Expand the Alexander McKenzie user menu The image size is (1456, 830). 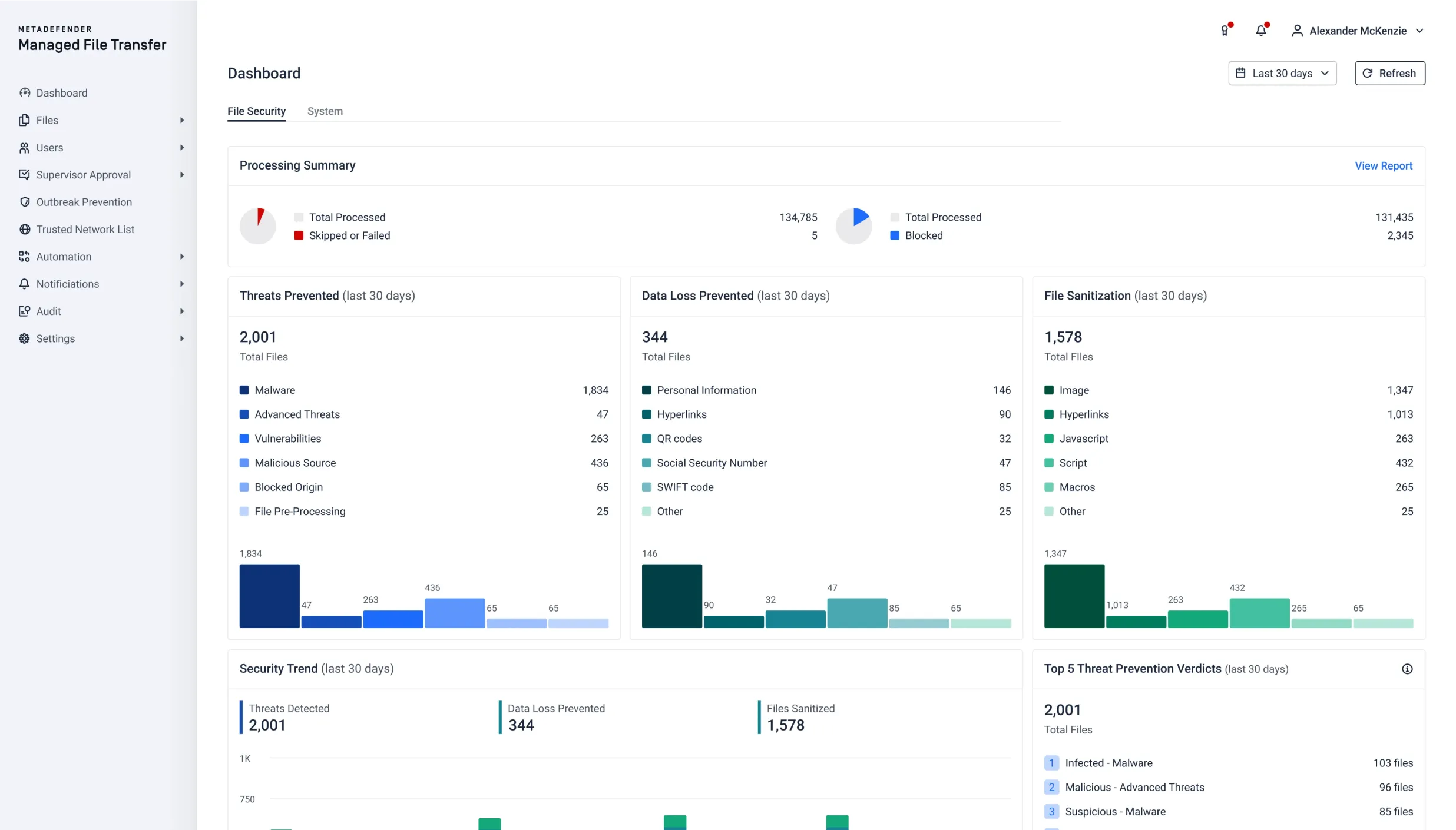[x=1357, y=31]
